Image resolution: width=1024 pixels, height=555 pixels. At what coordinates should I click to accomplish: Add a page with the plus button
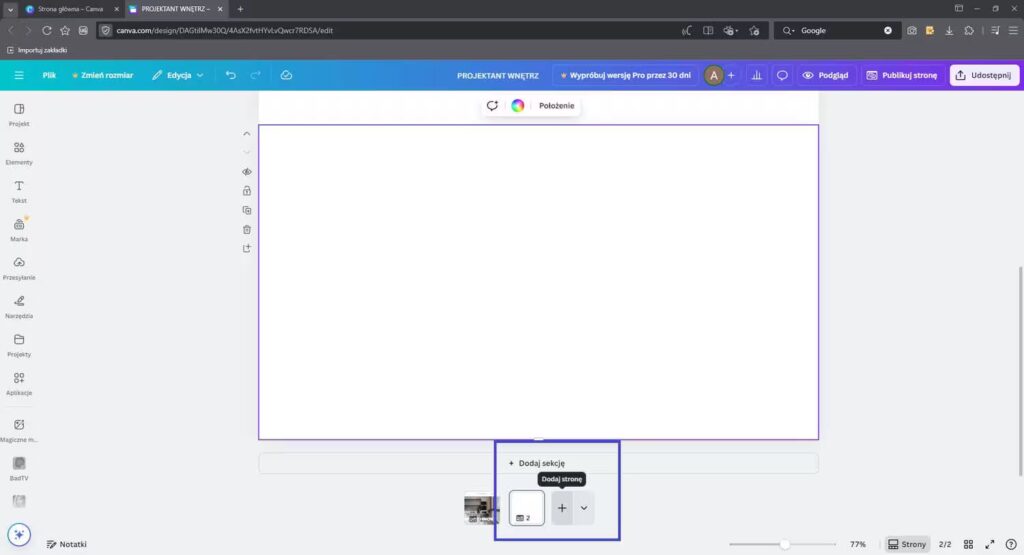pos(562,508)
